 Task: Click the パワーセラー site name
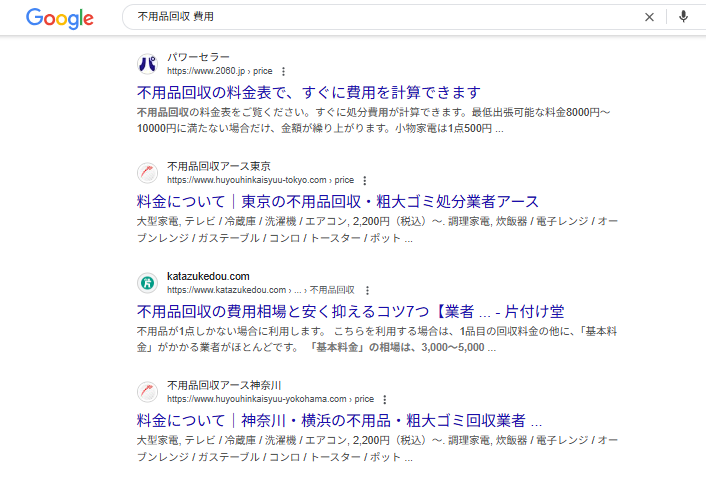[x=198, y=57]
